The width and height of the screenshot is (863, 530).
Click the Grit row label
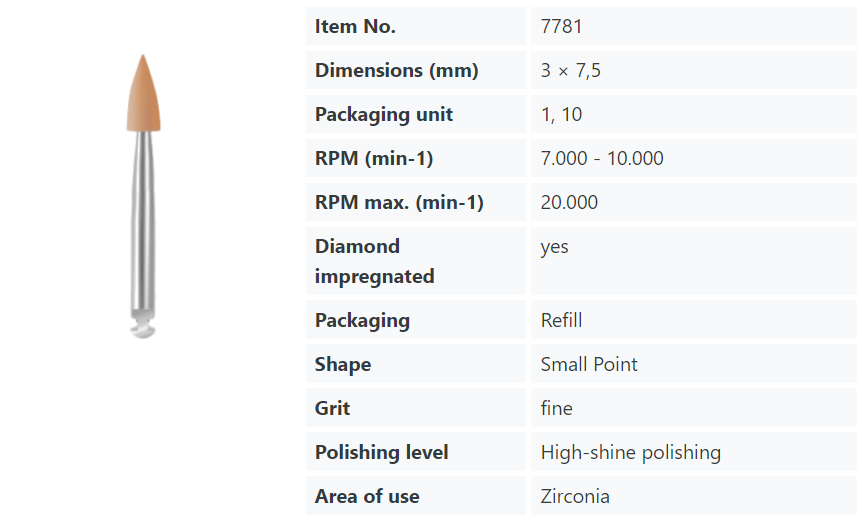332,408
